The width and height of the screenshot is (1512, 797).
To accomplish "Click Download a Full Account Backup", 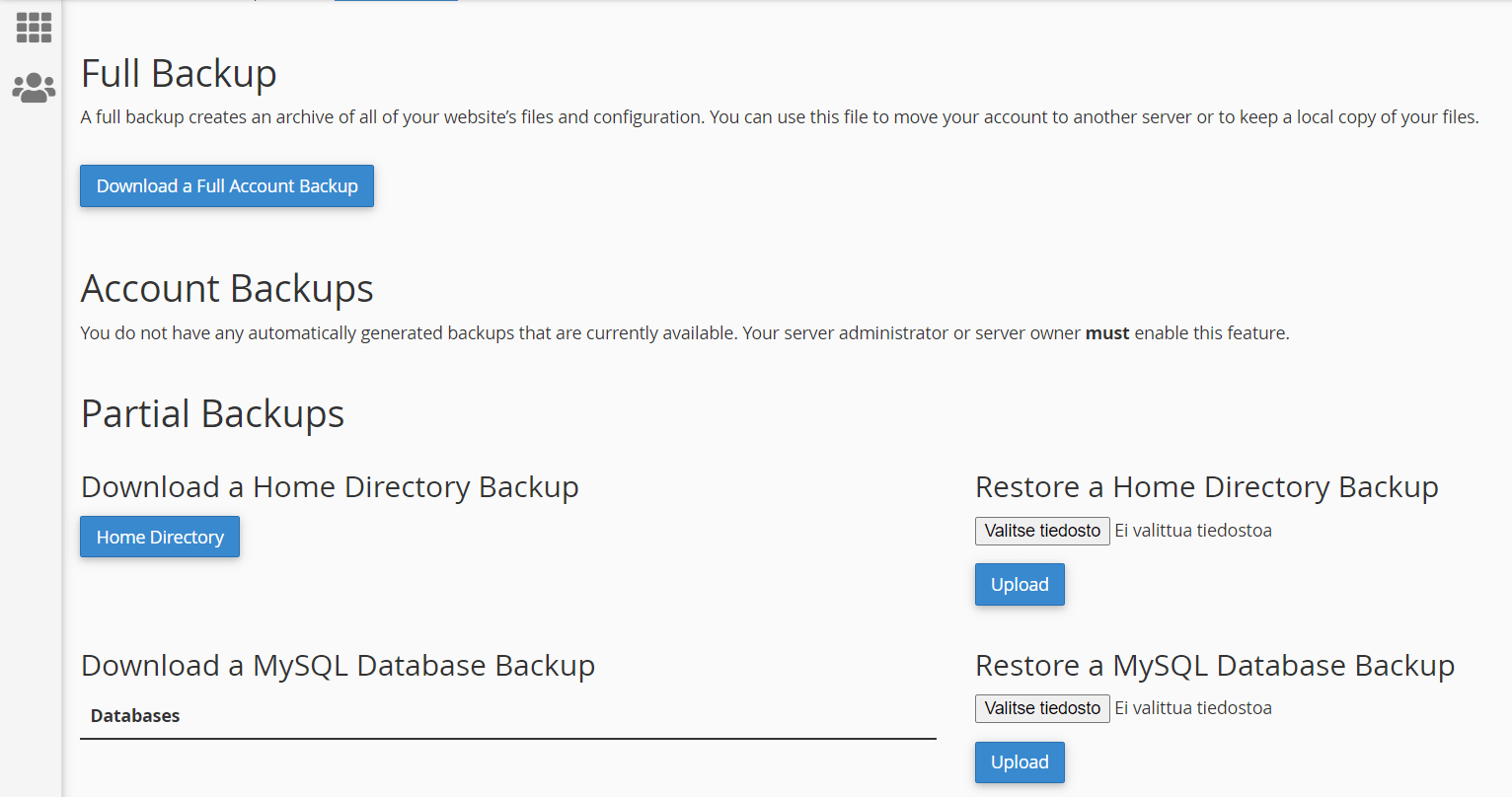I will 227,186.
